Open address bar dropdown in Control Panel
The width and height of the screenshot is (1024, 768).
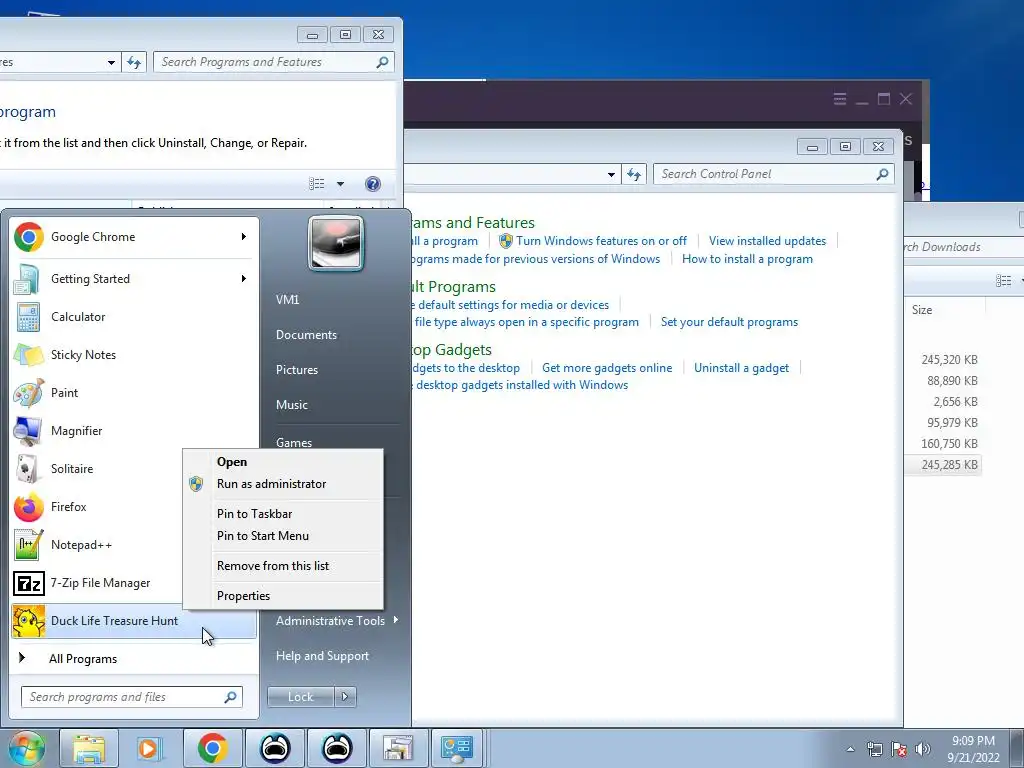[611, 174]
